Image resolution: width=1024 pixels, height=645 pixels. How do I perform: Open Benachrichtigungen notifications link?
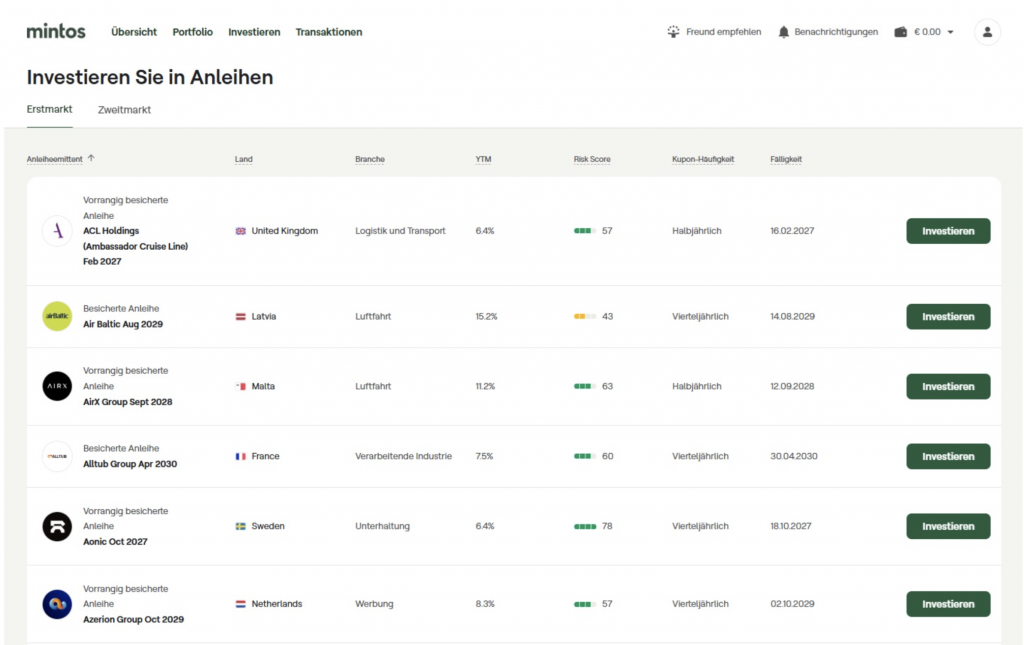[x=836, y=31]
